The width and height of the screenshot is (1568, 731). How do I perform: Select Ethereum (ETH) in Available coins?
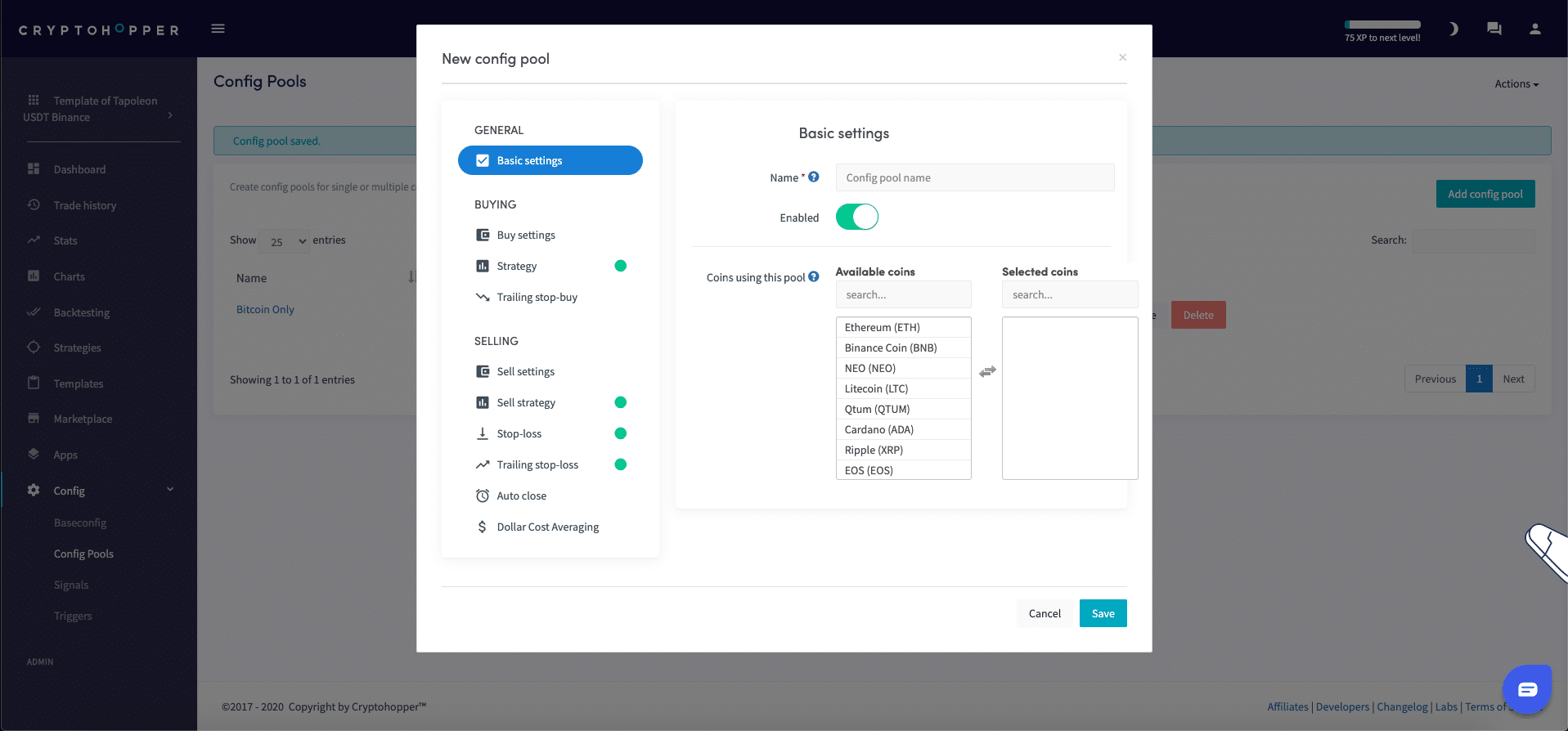(x=903, y=327)
